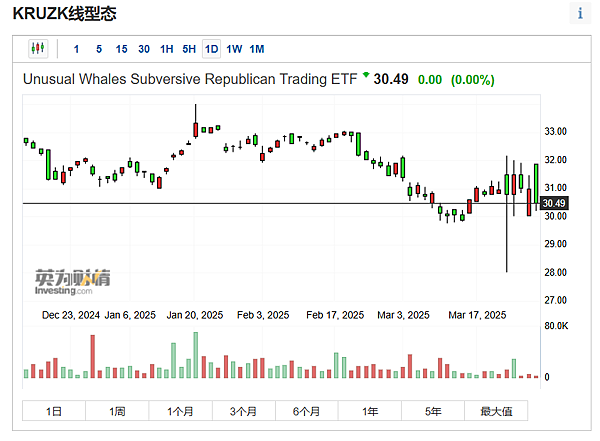Click the ETF name 'Unusual Whales Subversive Republican Trading ETF'
This screenshot has width=600, height=441.
tap(190, 79)
